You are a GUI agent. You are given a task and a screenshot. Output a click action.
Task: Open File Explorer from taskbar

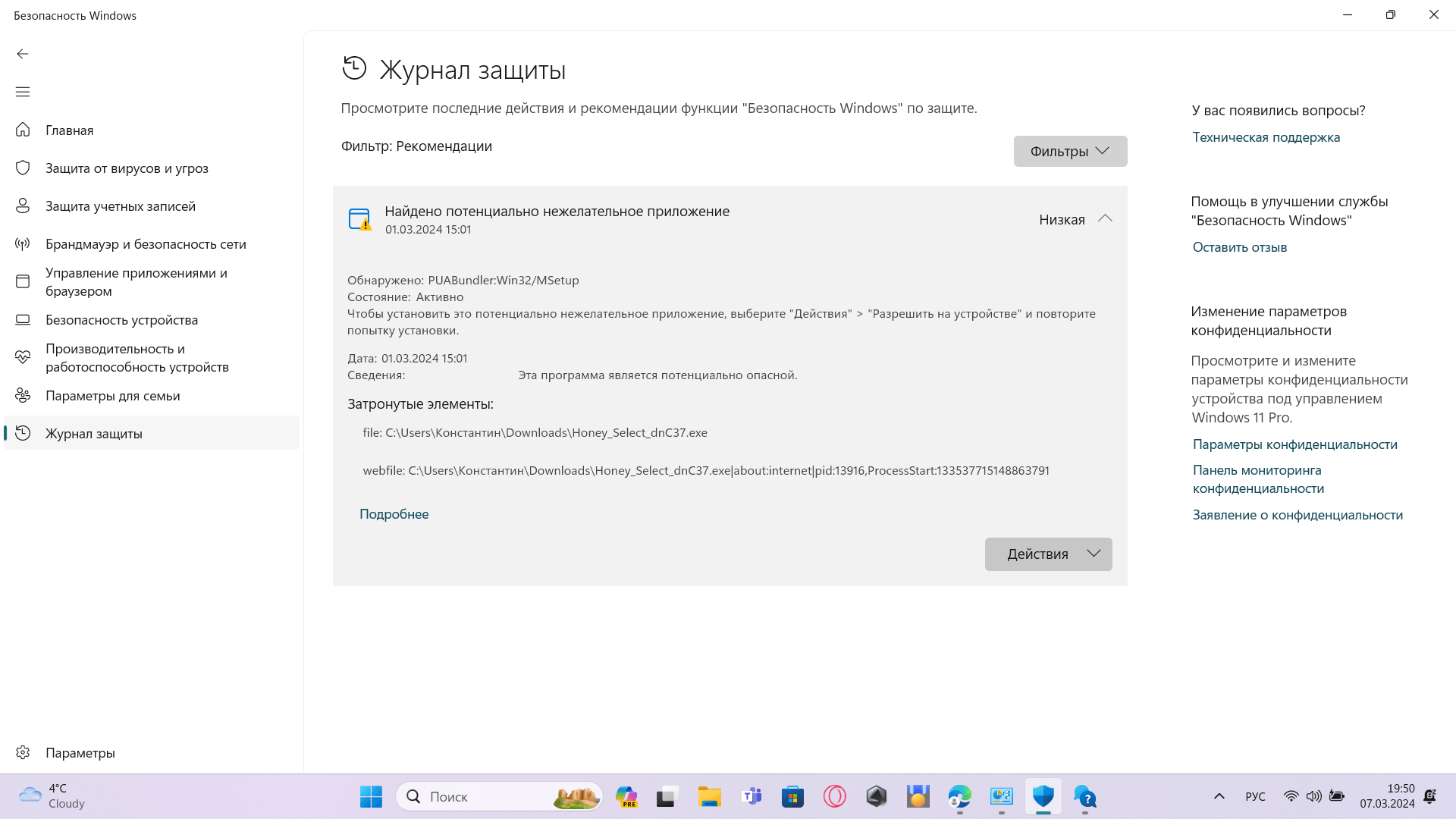pyautogui.click(x=709, y=797)
